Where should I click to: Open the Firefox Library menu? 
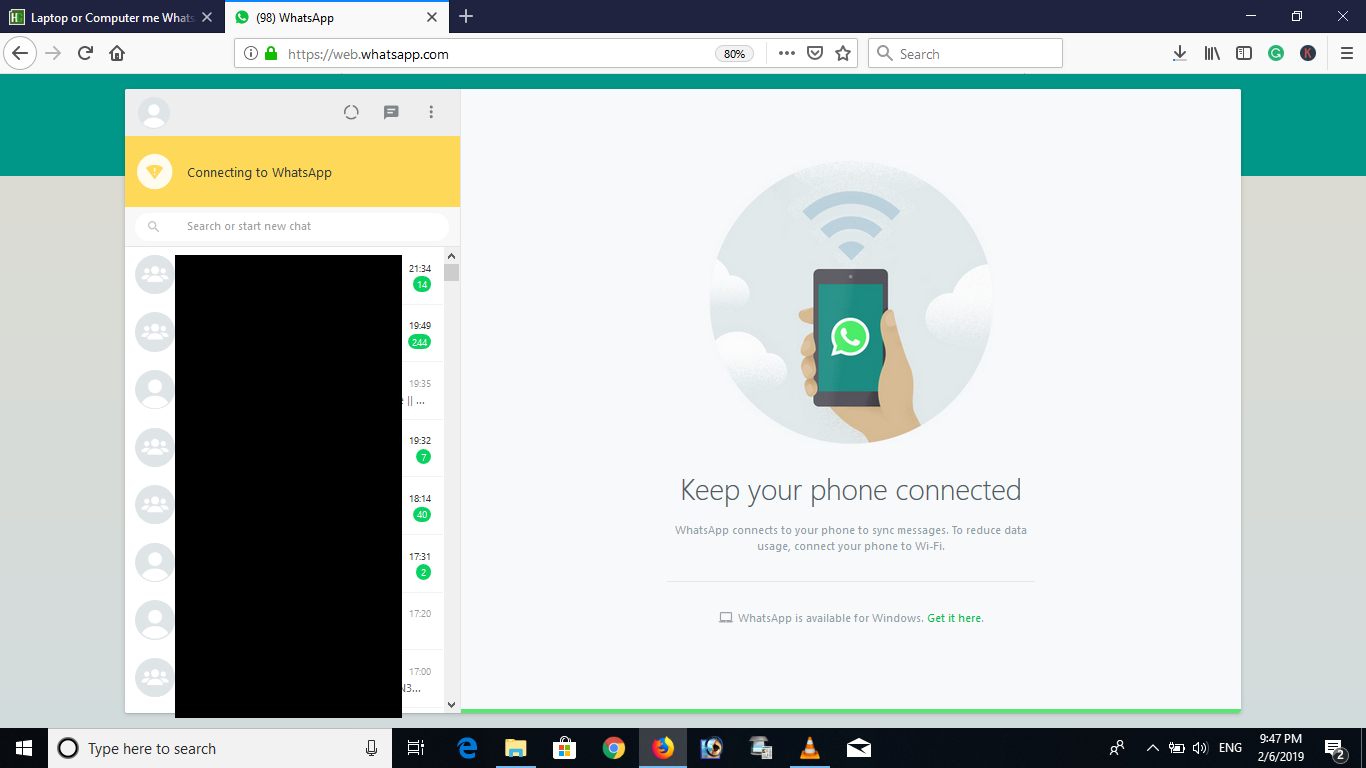[x=1212, y=54]
